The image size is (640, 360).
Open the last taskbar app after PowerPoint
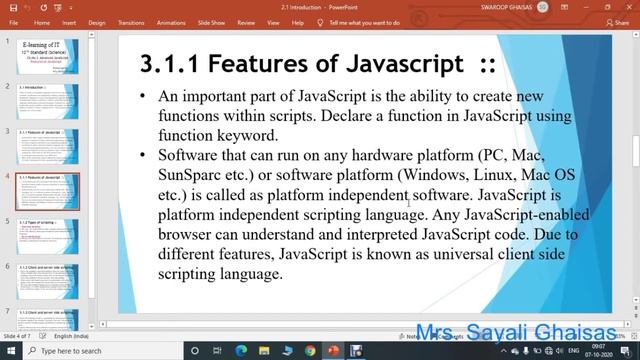click(x=356, y=351)
